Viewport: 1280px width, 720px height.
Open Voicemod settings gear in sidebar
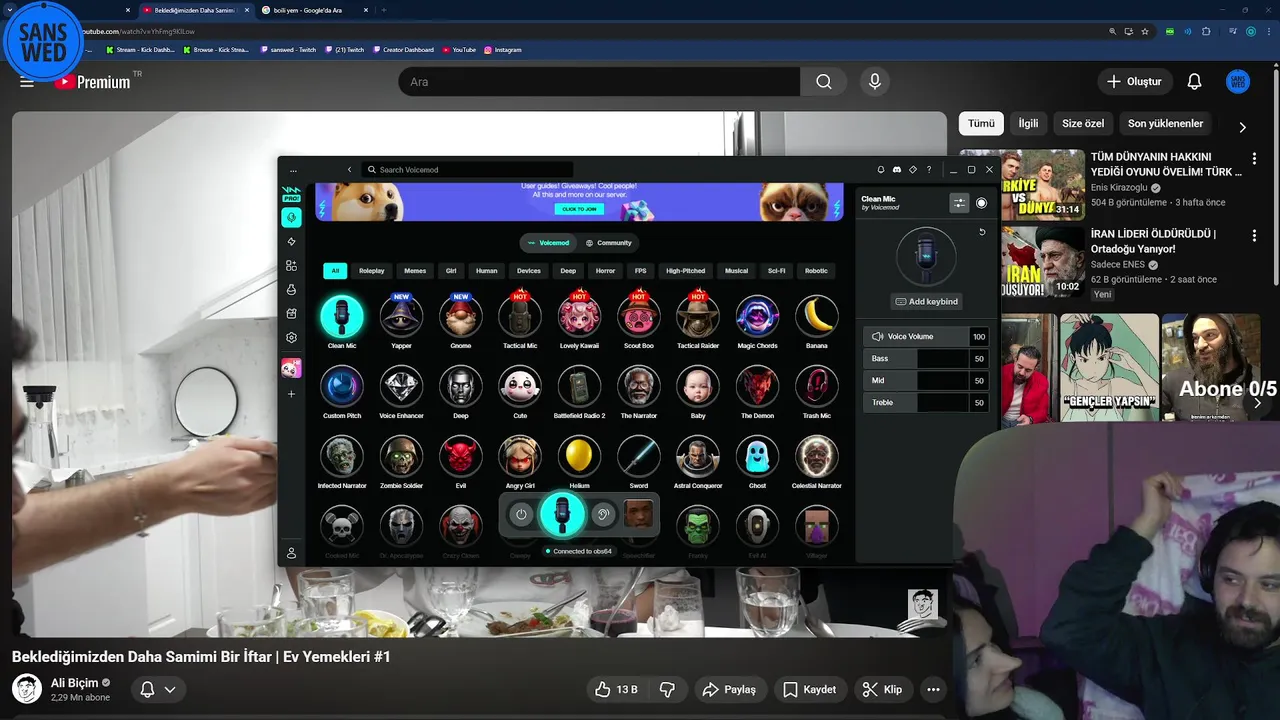291,338
